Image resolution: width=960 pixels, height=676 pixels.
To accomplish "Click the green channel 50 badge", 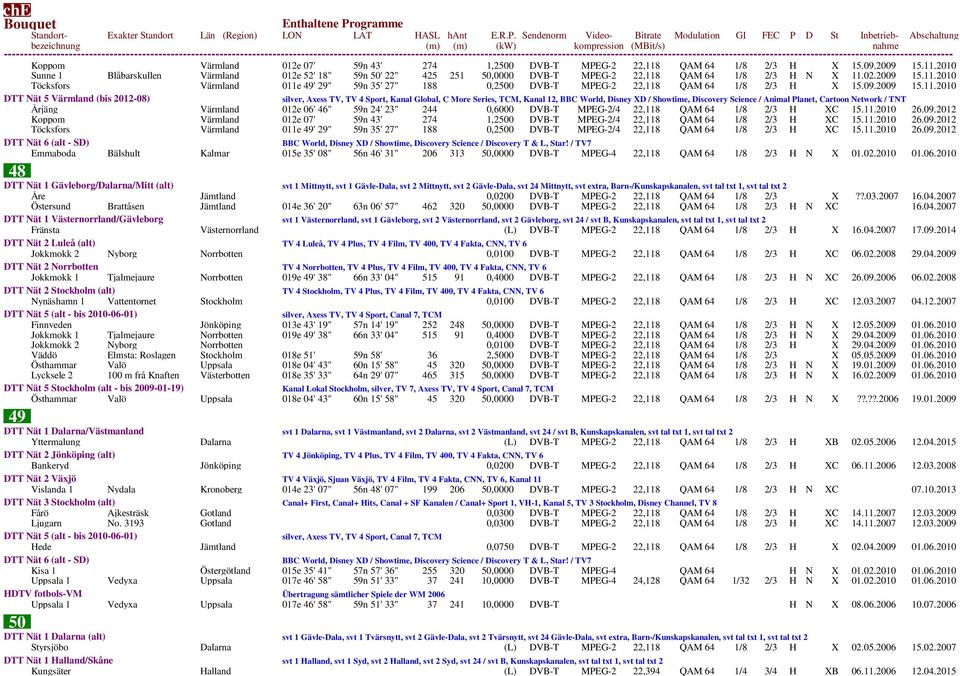I will (x=17, y=622).
